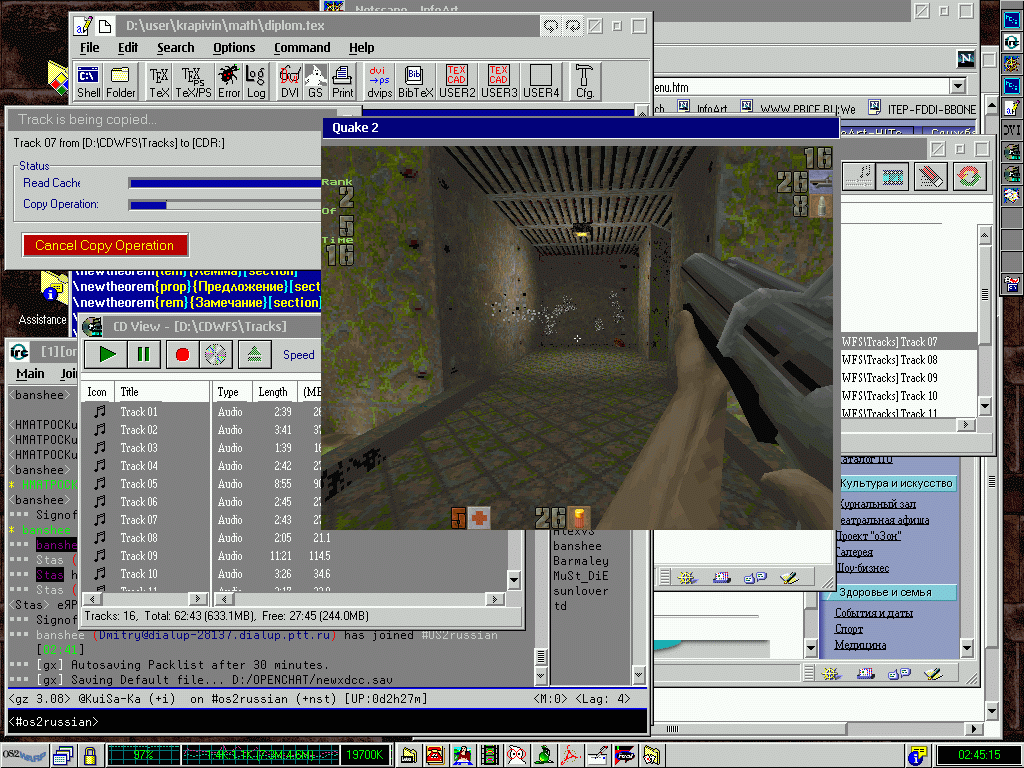The image size is (1024, 768).
Task: Open the Main menu in the IRC window
Action: 30,374
